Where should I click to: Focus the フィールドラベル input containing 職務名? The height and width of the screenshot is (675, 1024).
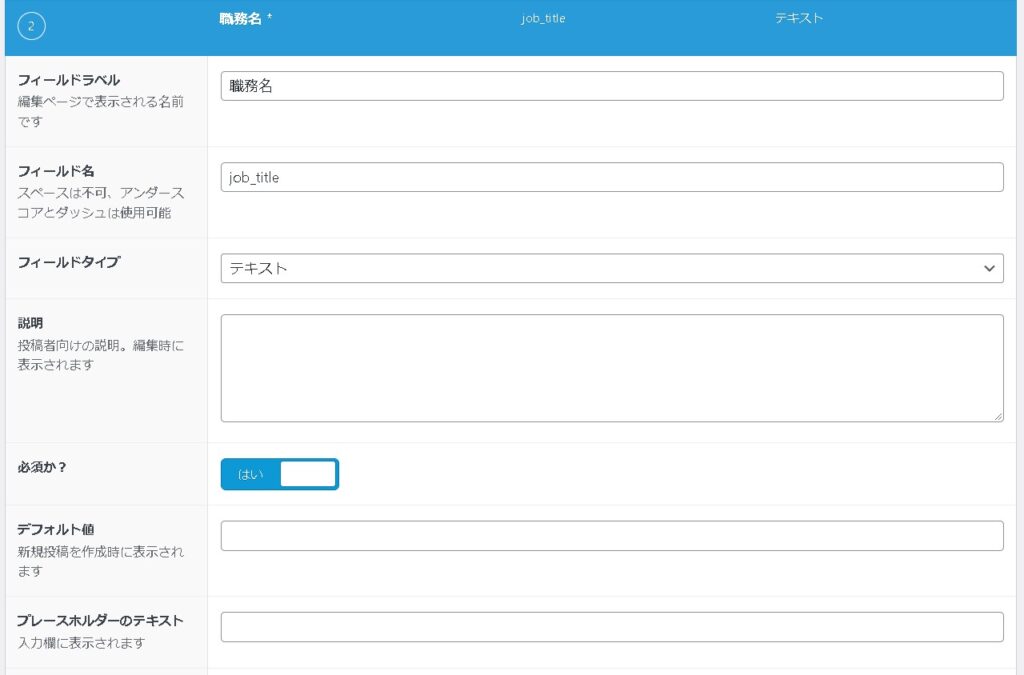611,86
